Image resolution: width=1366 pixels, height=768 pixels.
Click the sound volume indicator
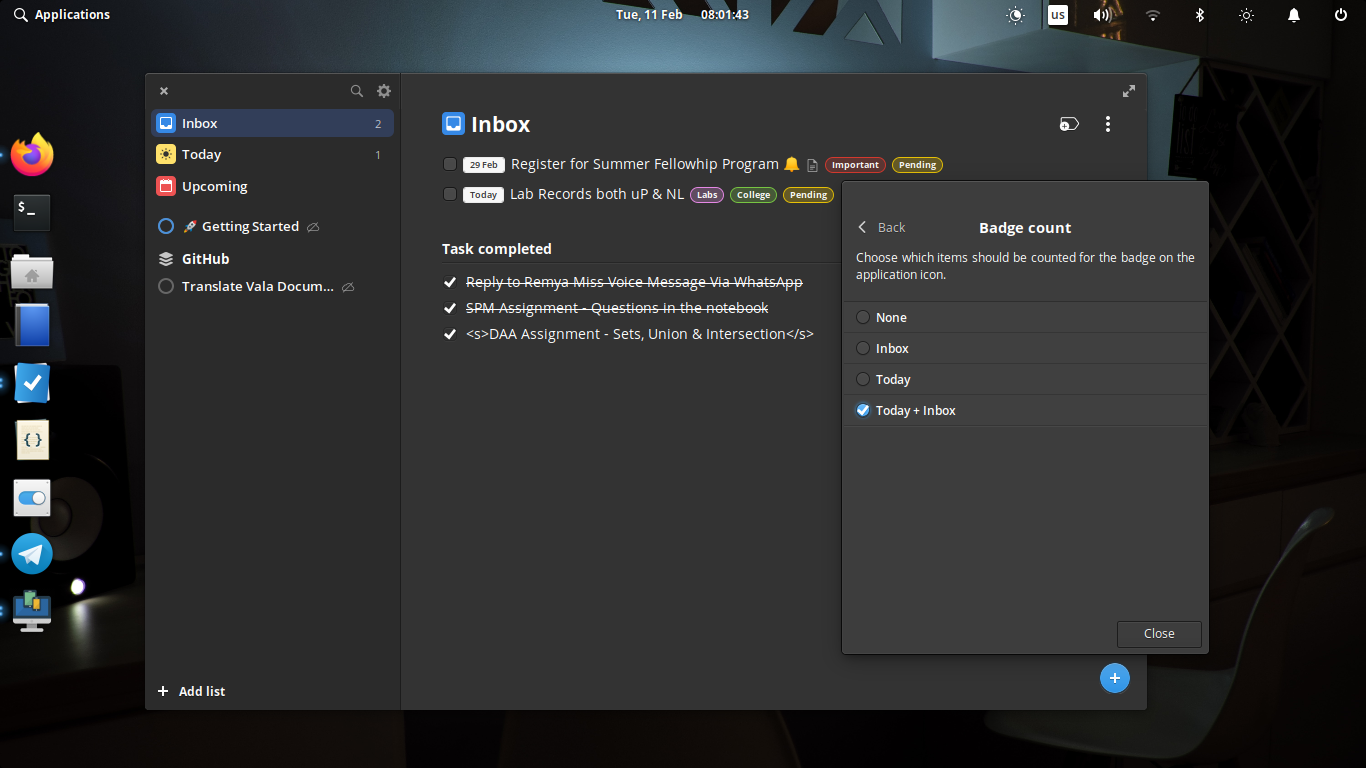[x=1102, y=15]
